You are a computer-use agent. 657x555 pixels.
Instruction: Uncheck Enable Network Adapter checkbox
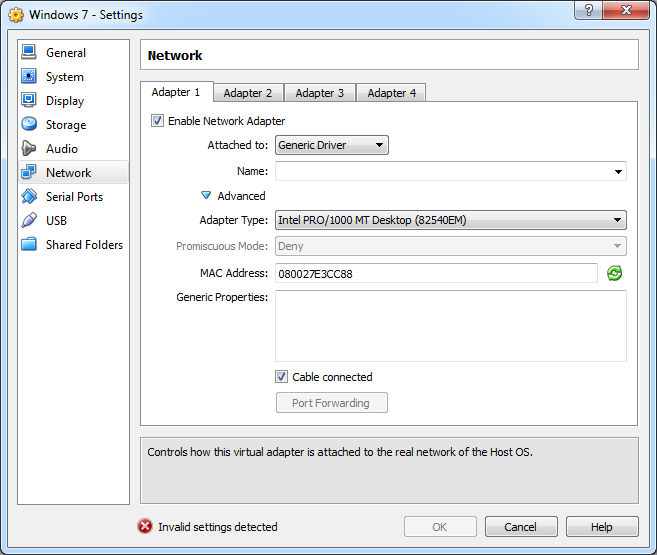tap(157, 121)
